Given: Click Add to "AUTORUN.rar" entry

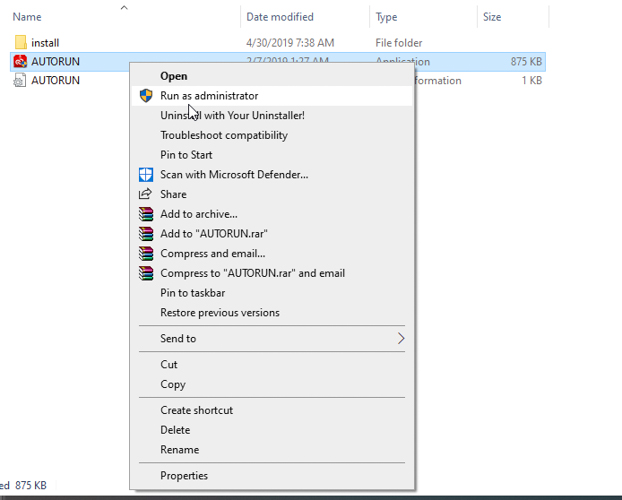Looking at the screenshot, I should pyautogui.click(x=214, y=233).
